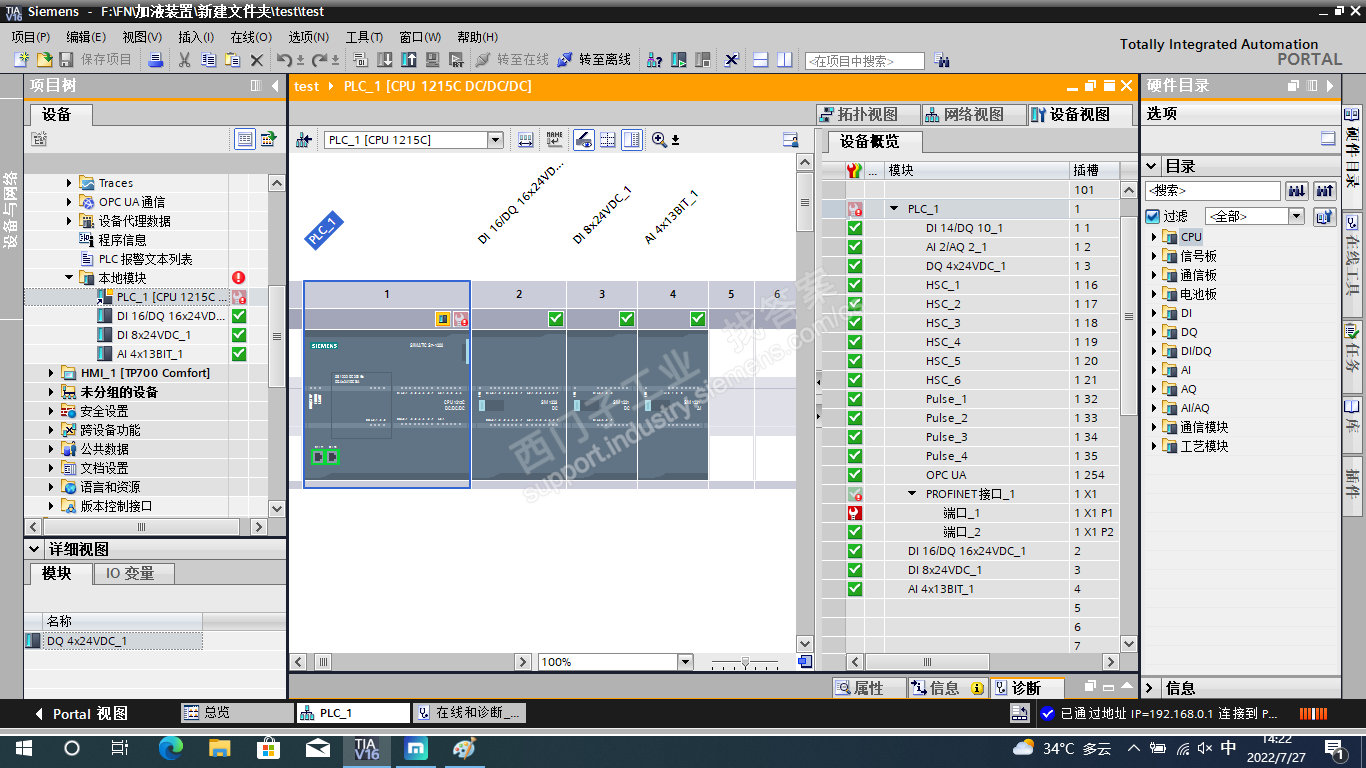Image resolution: width=1366 pixels, height=768 pixels.
Task: Click the download to device icon
Action: [x=385, y=60]
